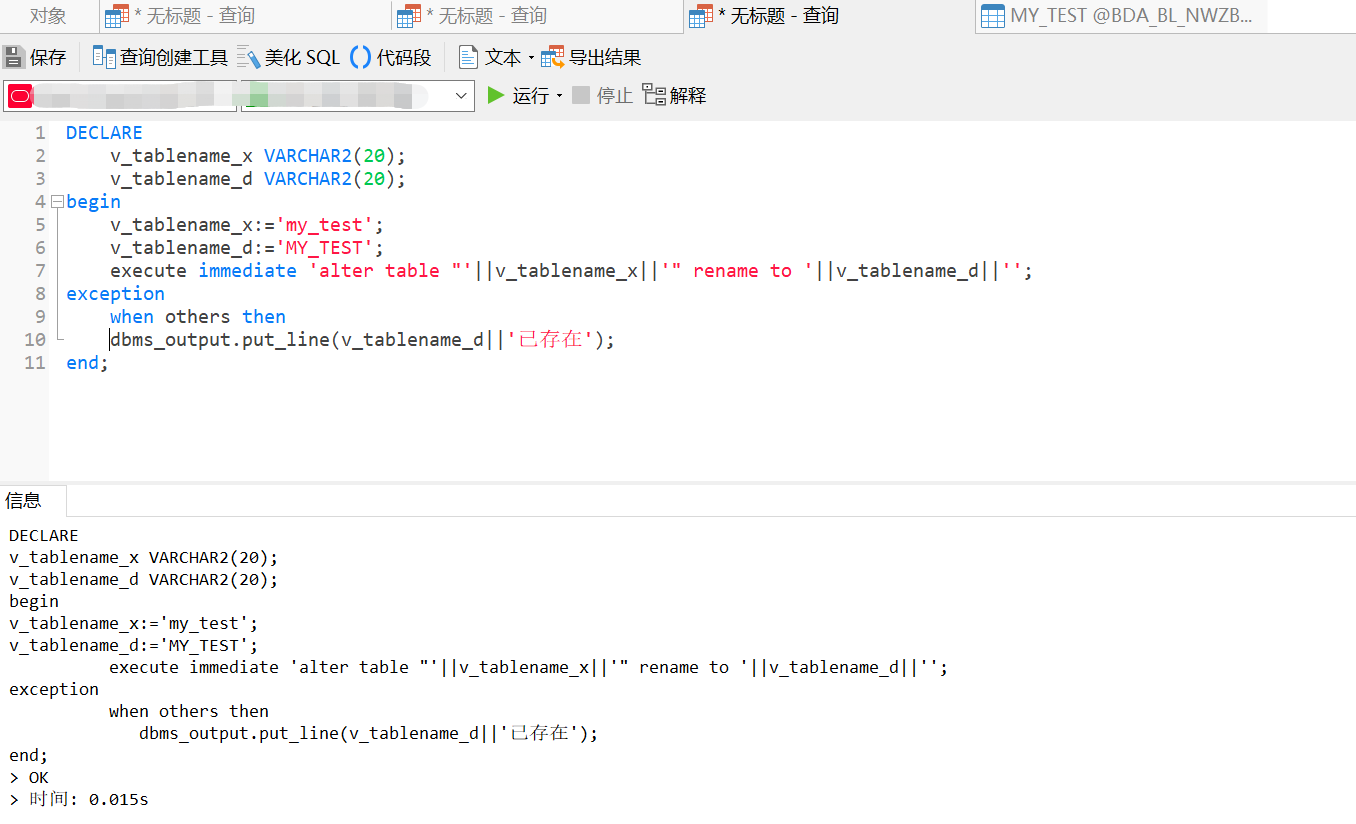Click the dbms_output.put_line call in editor
The height and width of the screenshot is (824, 1356).
pyautogui.click(x=362, y=340)
